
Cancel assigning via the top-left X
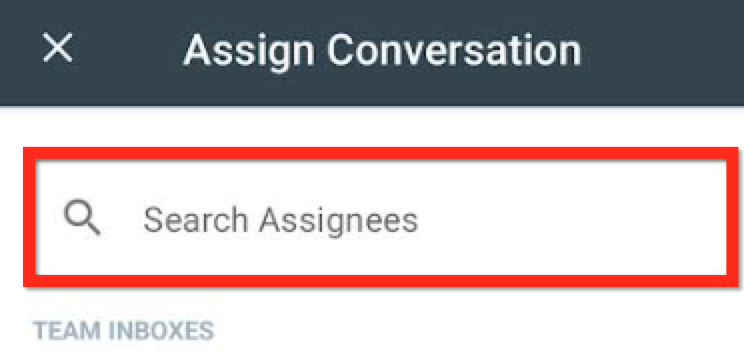click(x=57, y=47)
